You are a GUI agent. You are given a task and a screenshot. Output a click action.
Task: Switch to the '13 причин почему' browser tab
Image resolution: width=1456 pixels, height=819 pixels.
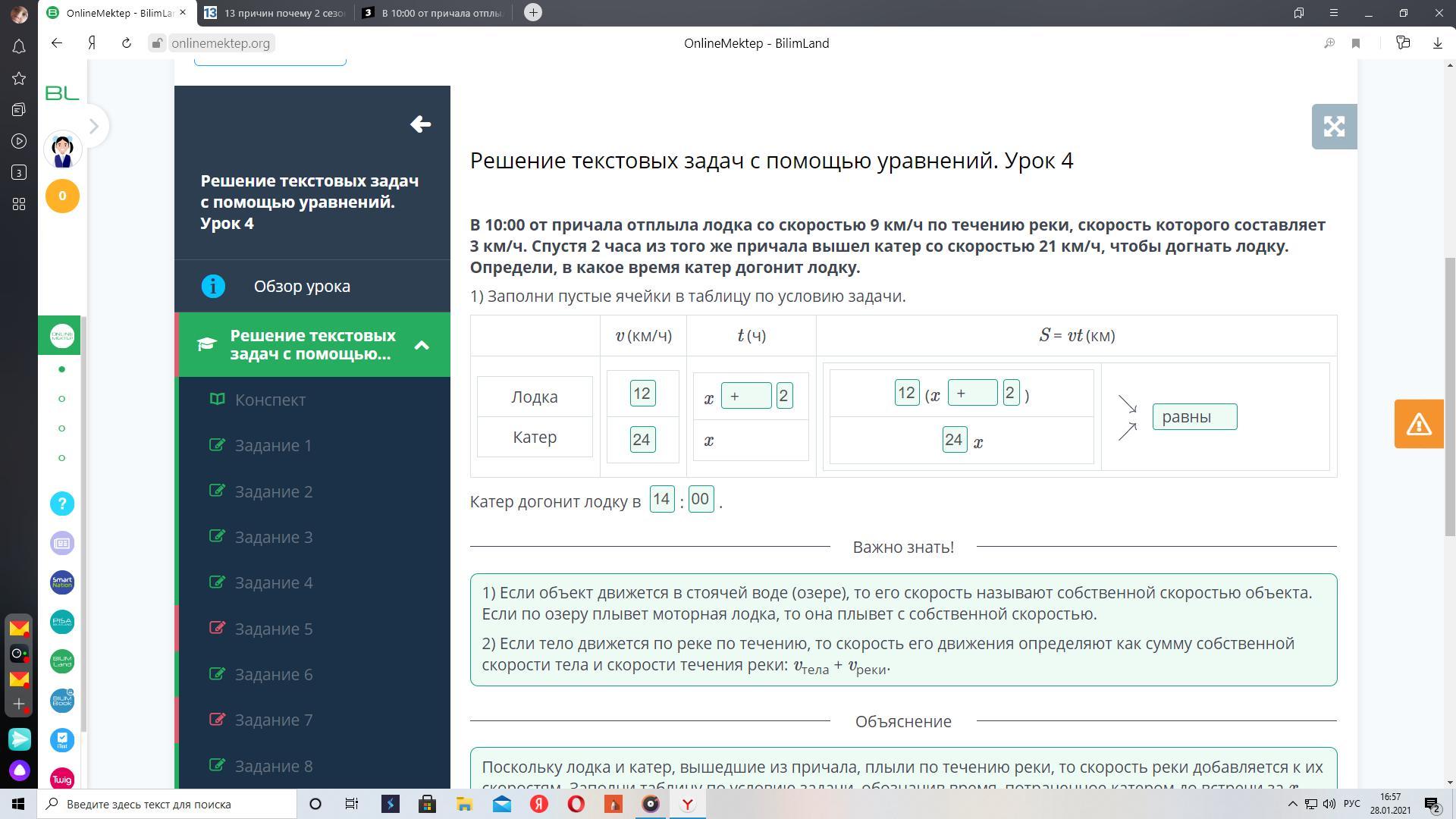click(276, 13)
